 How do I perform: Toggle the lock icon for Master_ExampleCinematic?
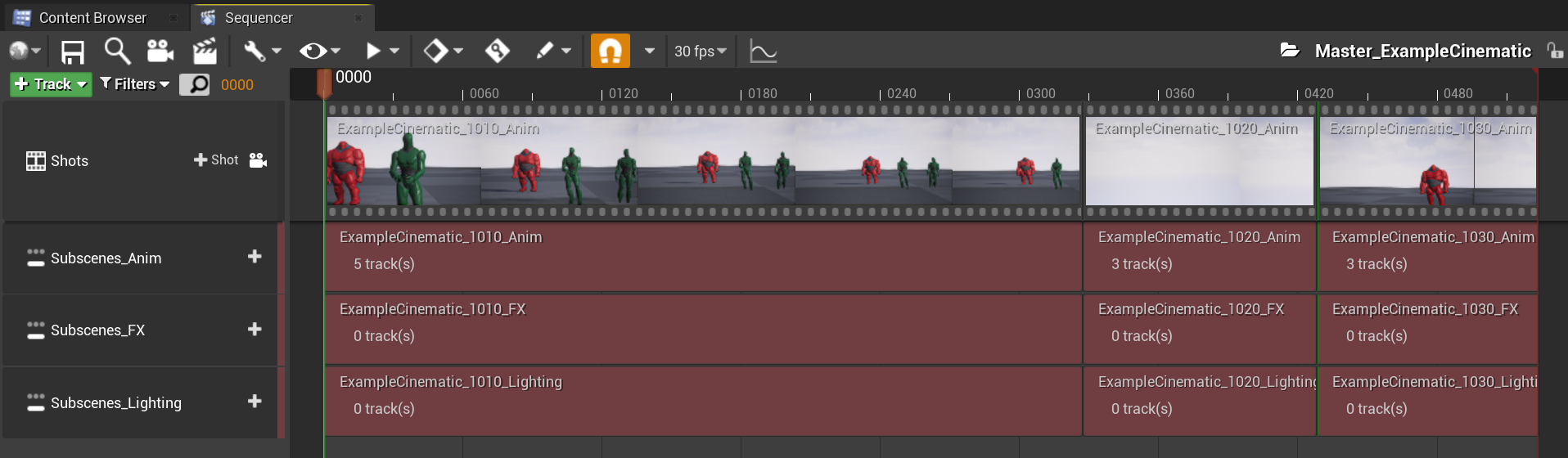tap(1554, 51)
